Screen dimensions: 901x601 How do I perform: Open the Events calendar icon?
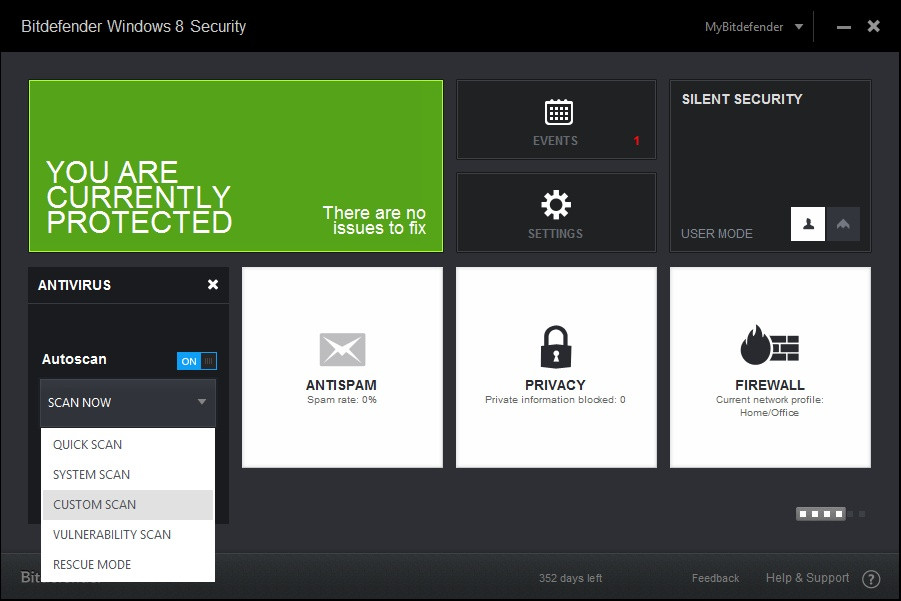[x=558, y=112]
